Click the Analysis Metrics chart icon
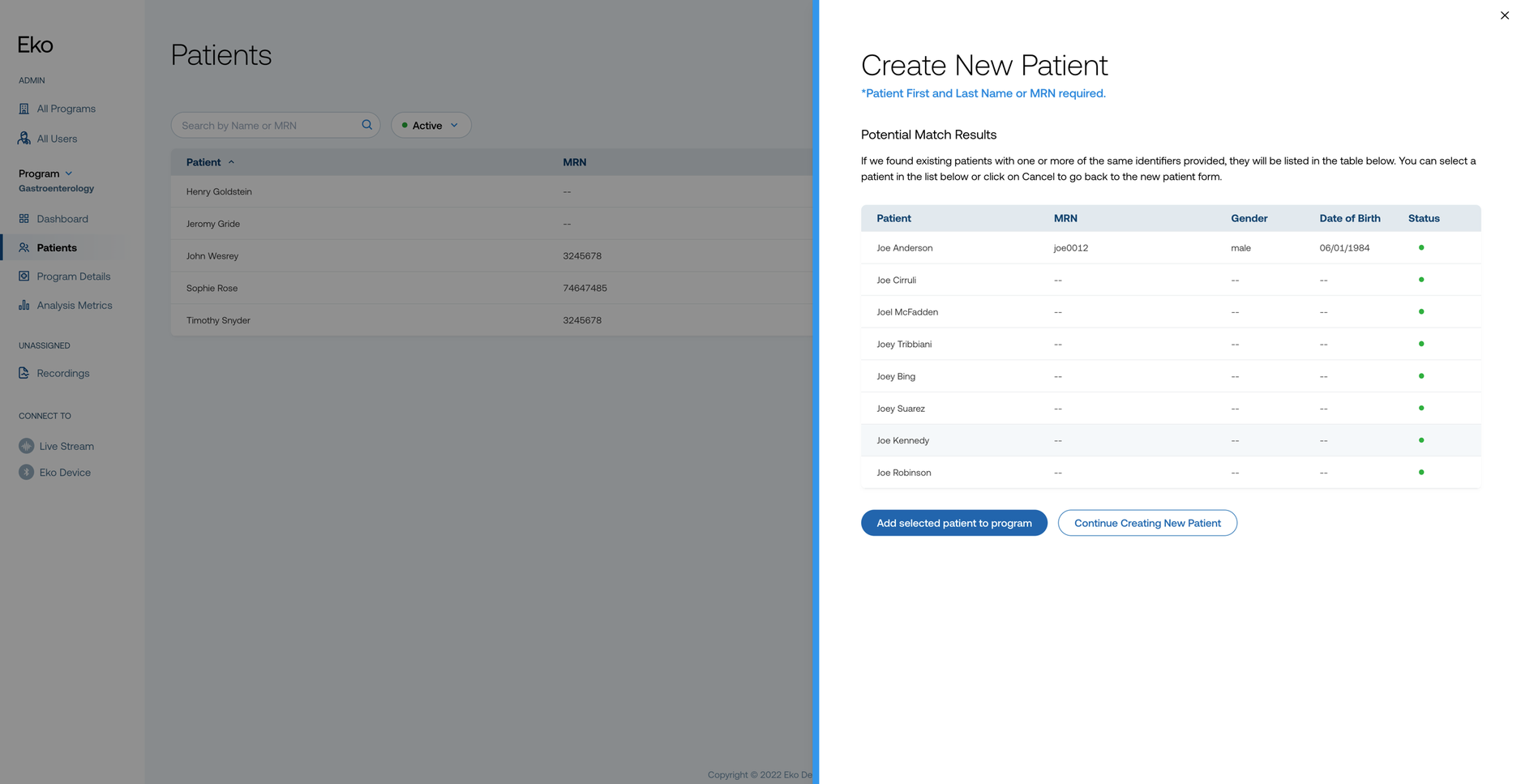Image resolution: width=1521 pixels, height=784 pixels. tap(24, 306)
